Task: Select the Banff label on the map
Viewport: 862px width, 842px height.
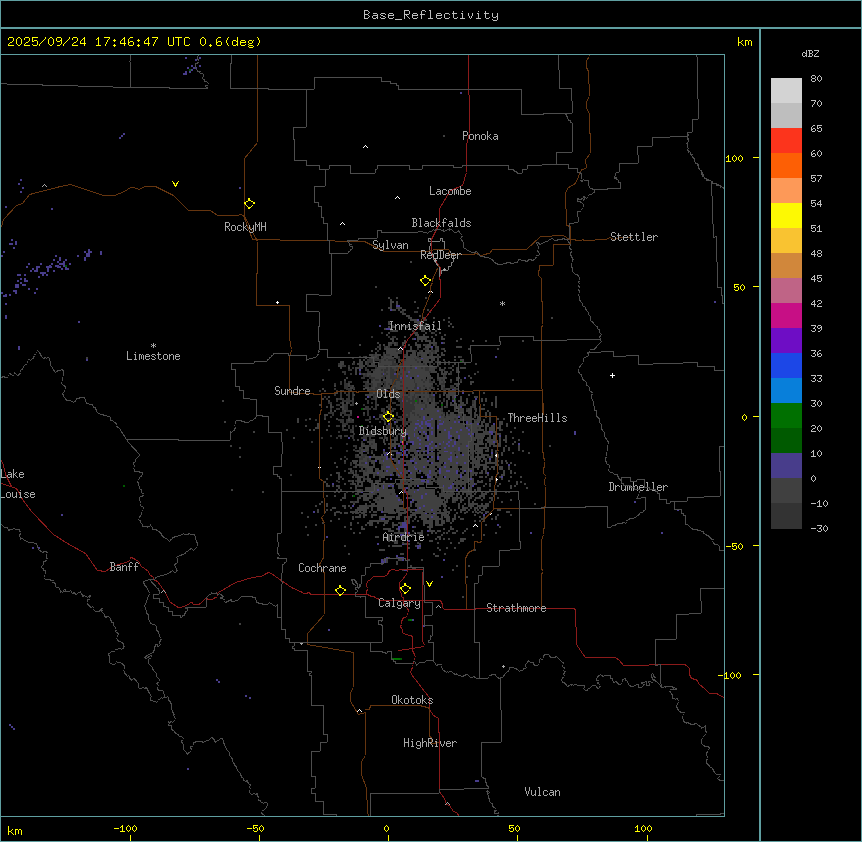Action: [124, 567]
